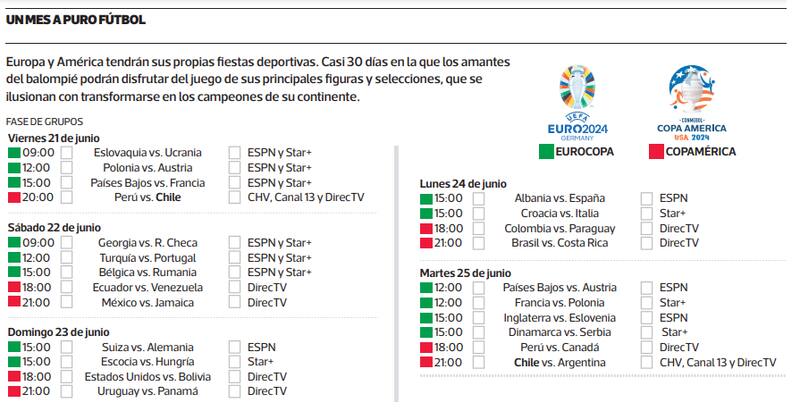Check the box before Polonia vs. Austria
The height and width of the screenshot is (411, 800).
click(x=67, y=168)
